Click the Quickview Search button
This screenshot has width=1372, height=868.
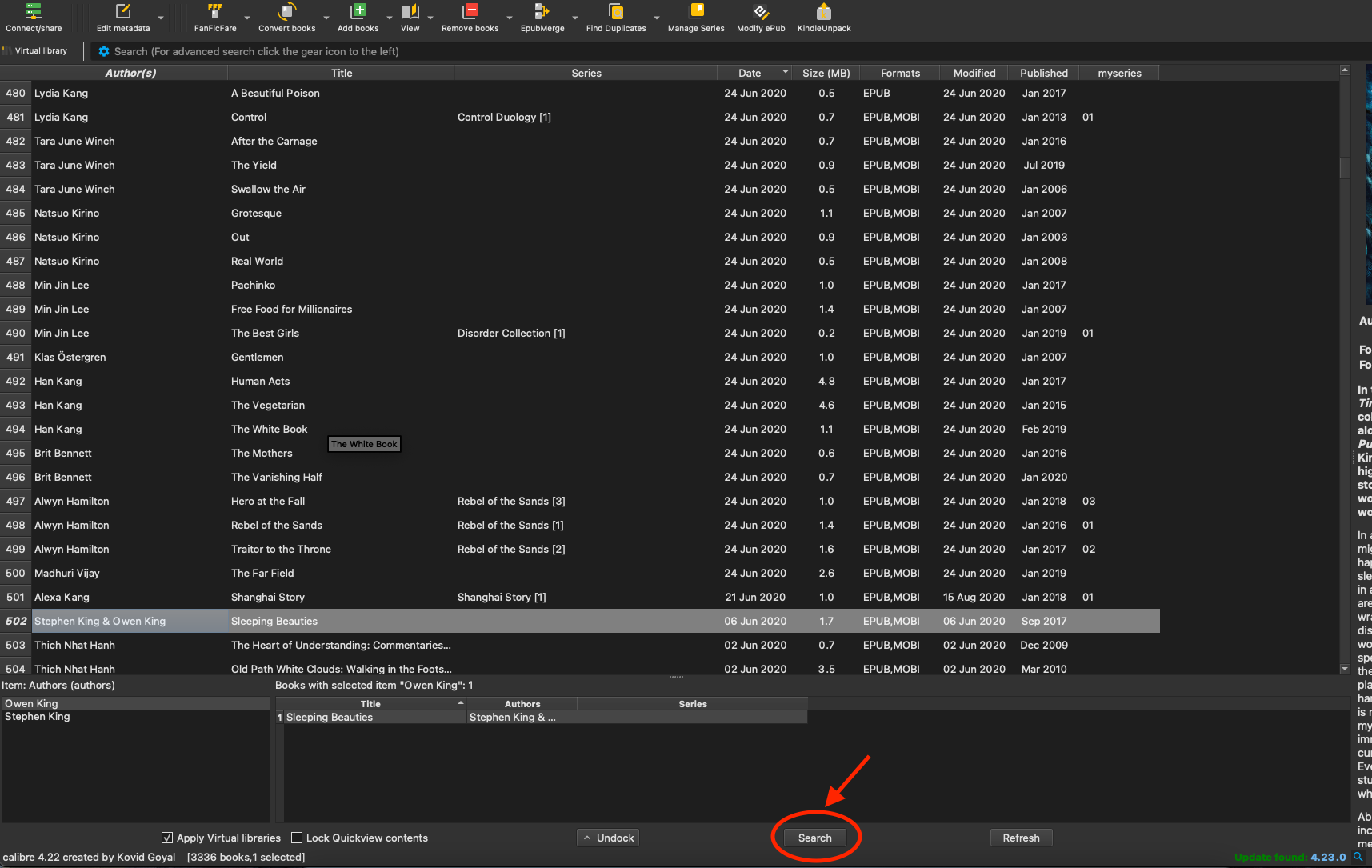pos(814,838)
